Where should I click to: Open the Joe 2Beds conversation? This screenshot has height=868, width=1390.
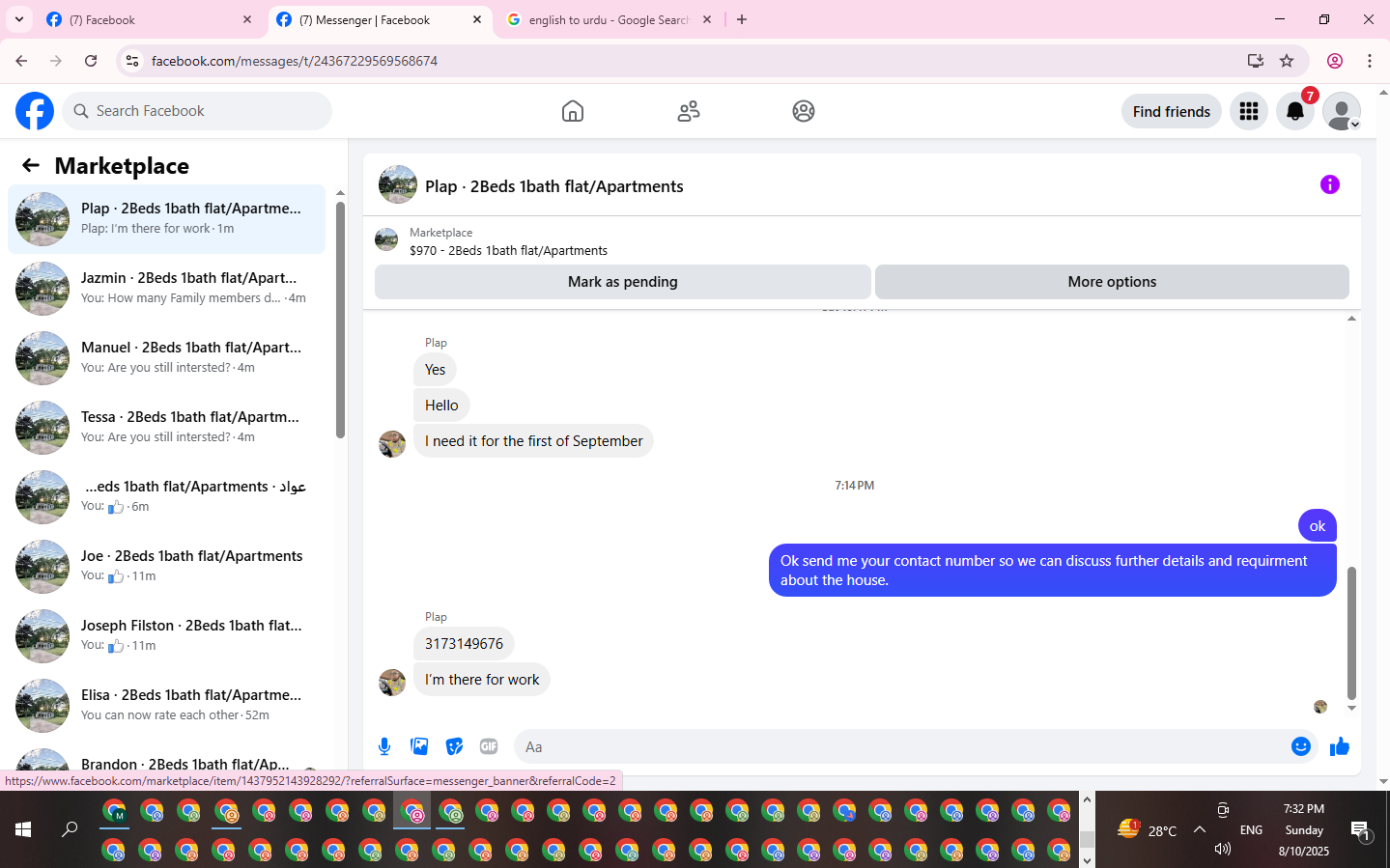(x=166, y=566)
